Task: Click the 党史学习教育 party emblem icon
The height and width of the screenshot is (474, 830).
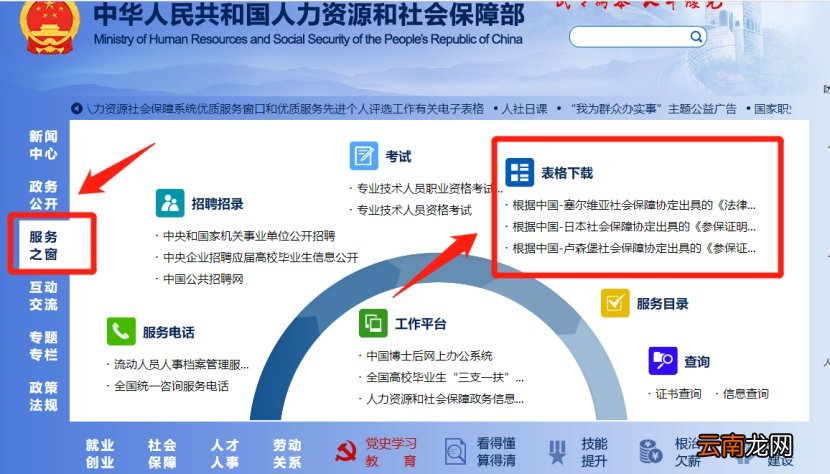Action: click(x=347, y=452)
